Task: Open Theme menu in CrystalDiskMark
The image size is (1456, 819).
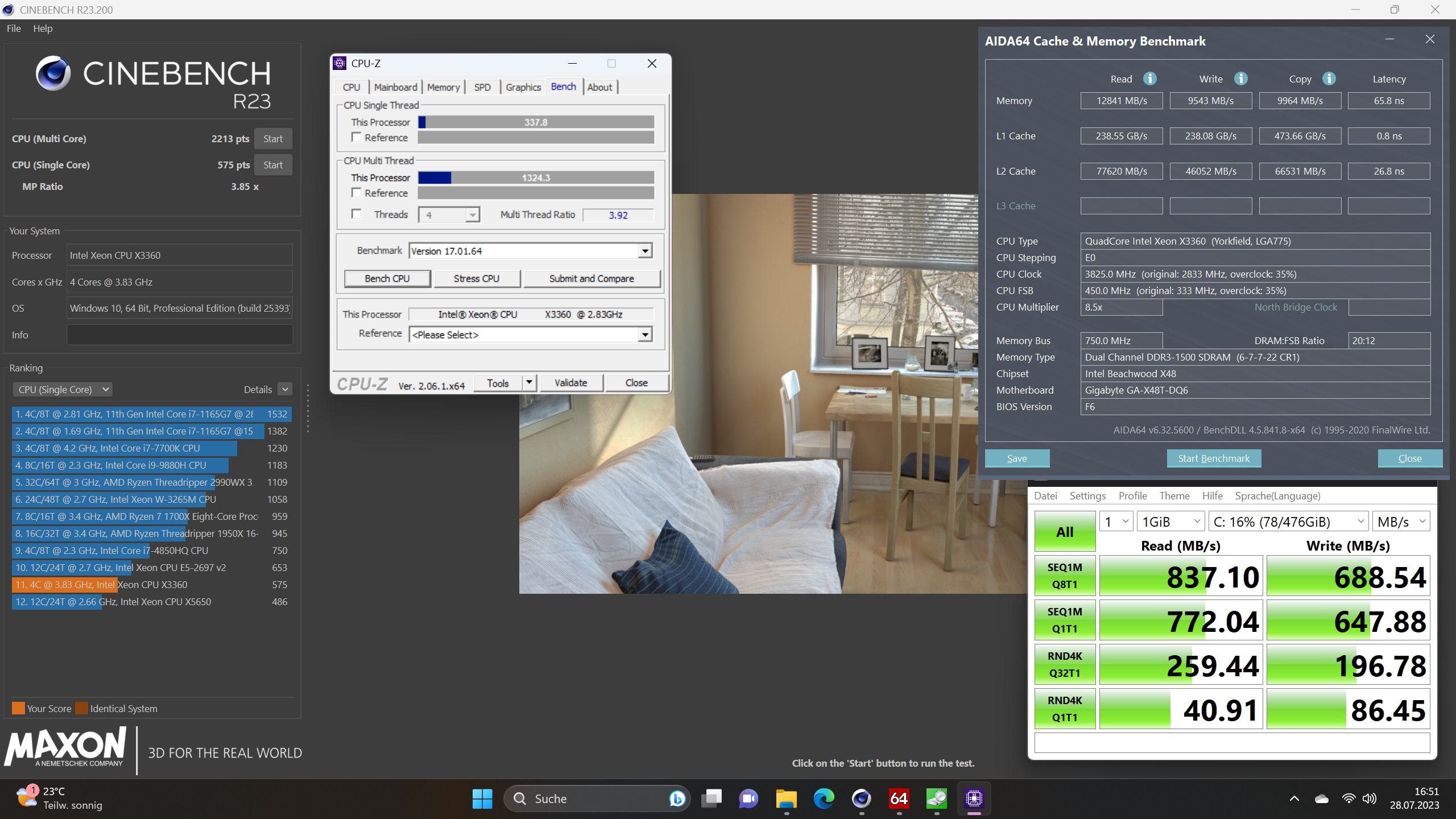Action: 1174,496
